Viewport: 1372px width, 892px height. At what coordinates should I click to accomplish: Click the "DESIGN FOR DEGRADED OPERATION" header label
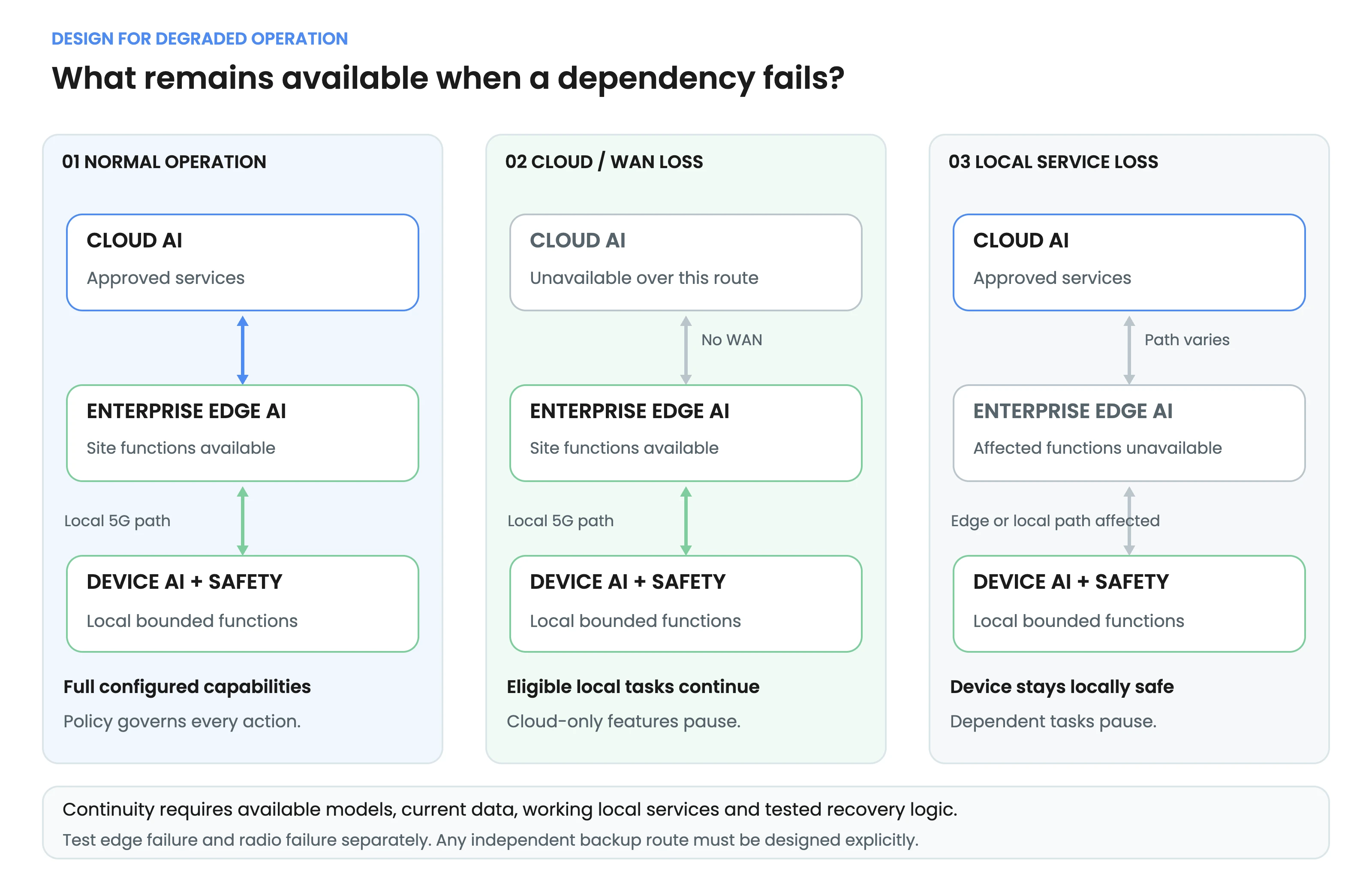(x=199, y=39)
